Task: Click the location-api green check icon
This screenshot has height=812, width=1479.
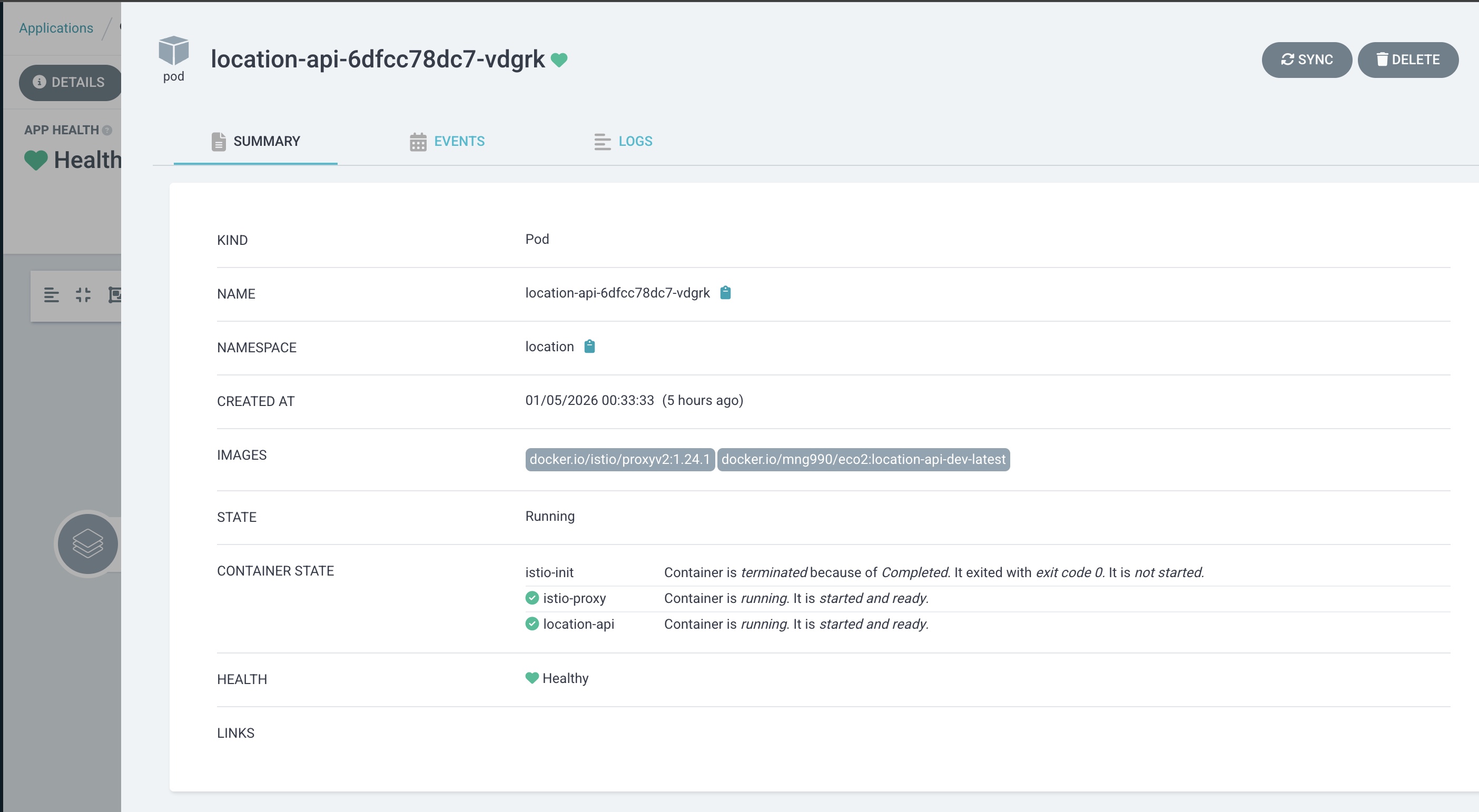Action: click(531, 624)
